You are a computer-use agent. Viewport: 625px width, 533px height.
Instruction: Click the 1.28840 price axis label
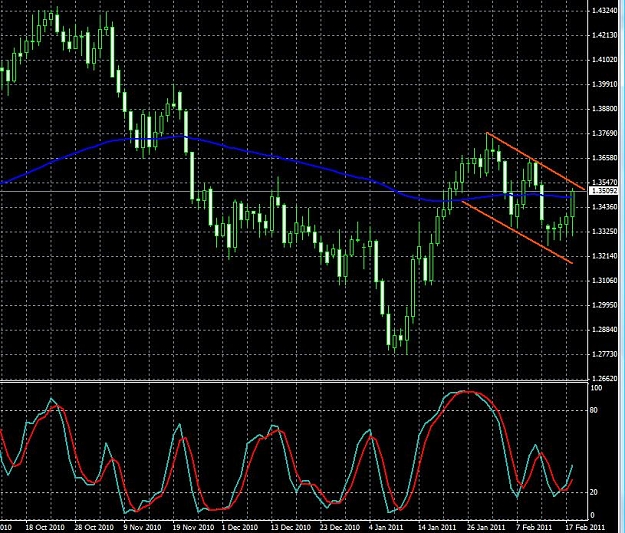coord(605,330)
